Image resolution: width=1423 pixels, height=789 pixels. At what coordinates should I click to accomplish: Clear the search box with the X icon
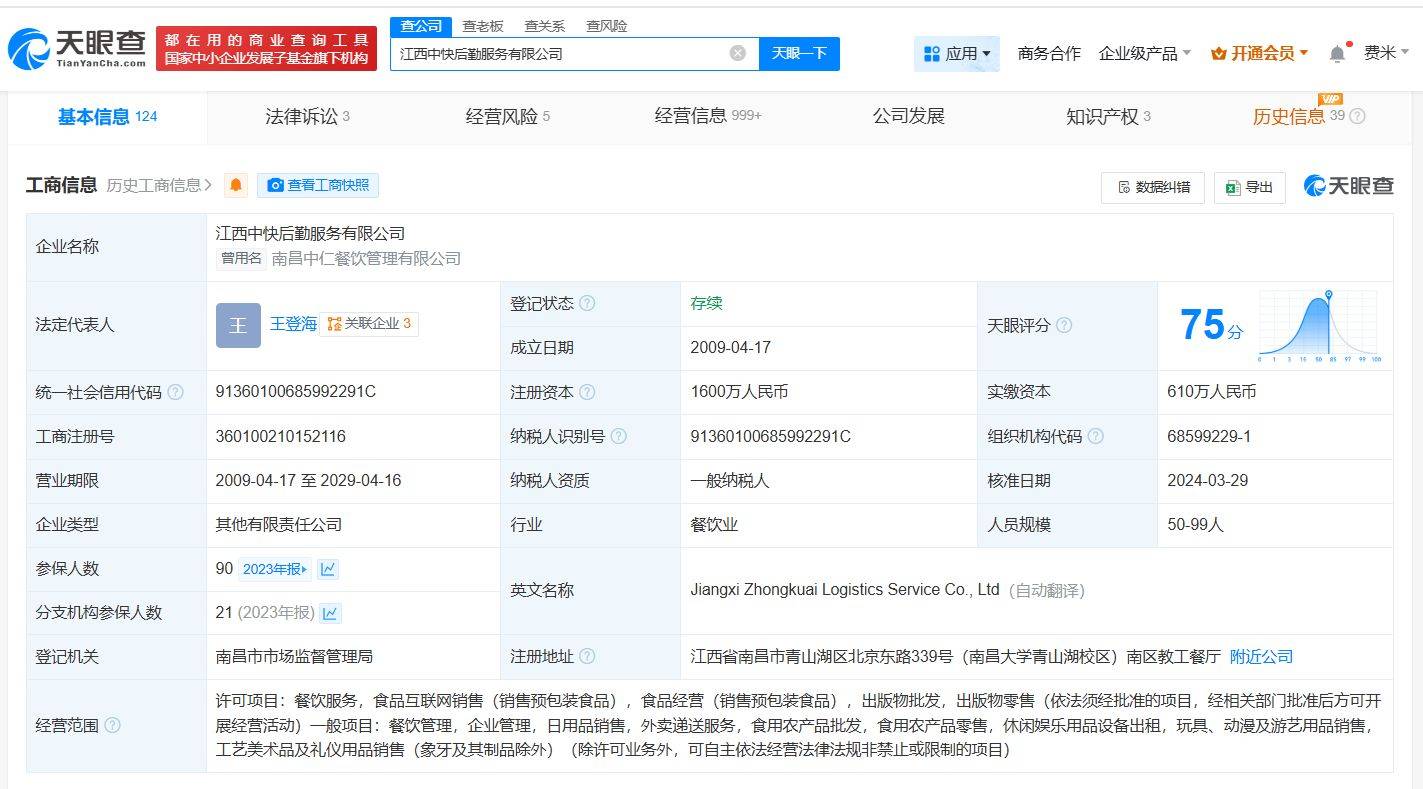pos(738,53)
